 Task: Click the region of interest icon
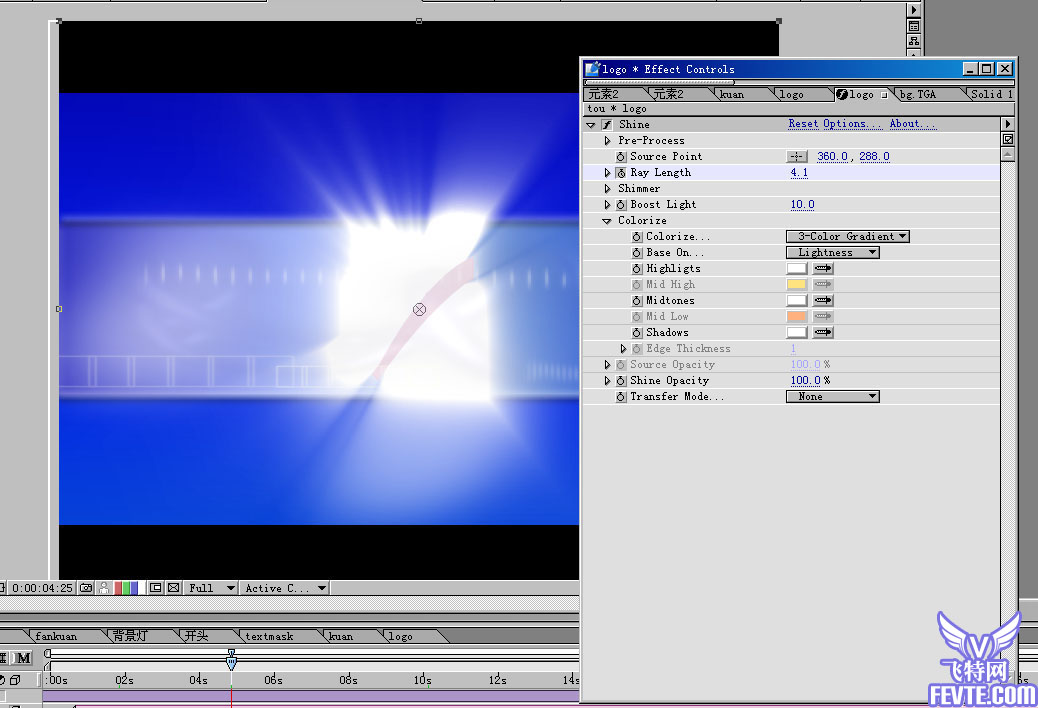(156, 588)
